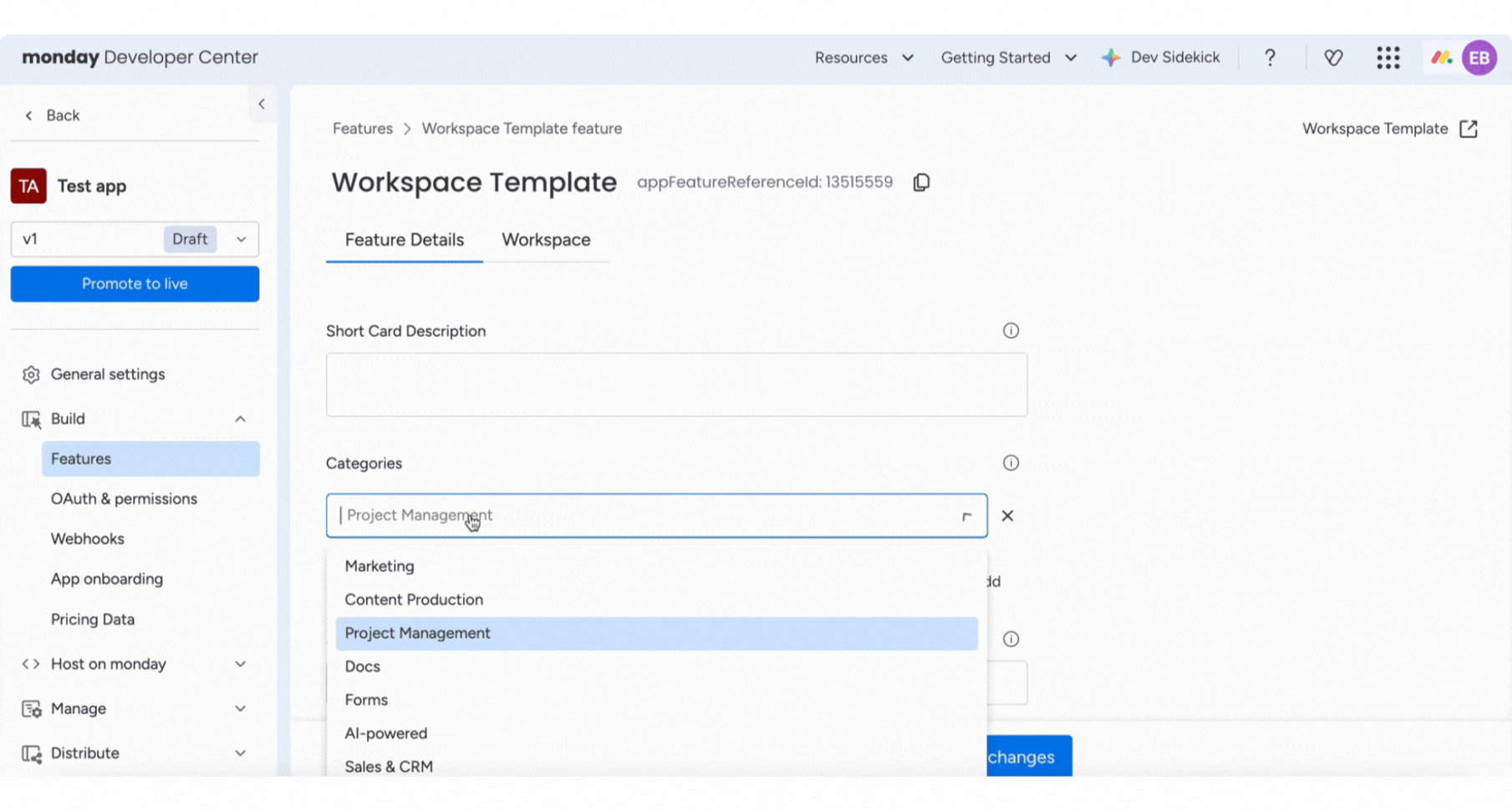Click the Draft status badge

[x=190, y=239]
